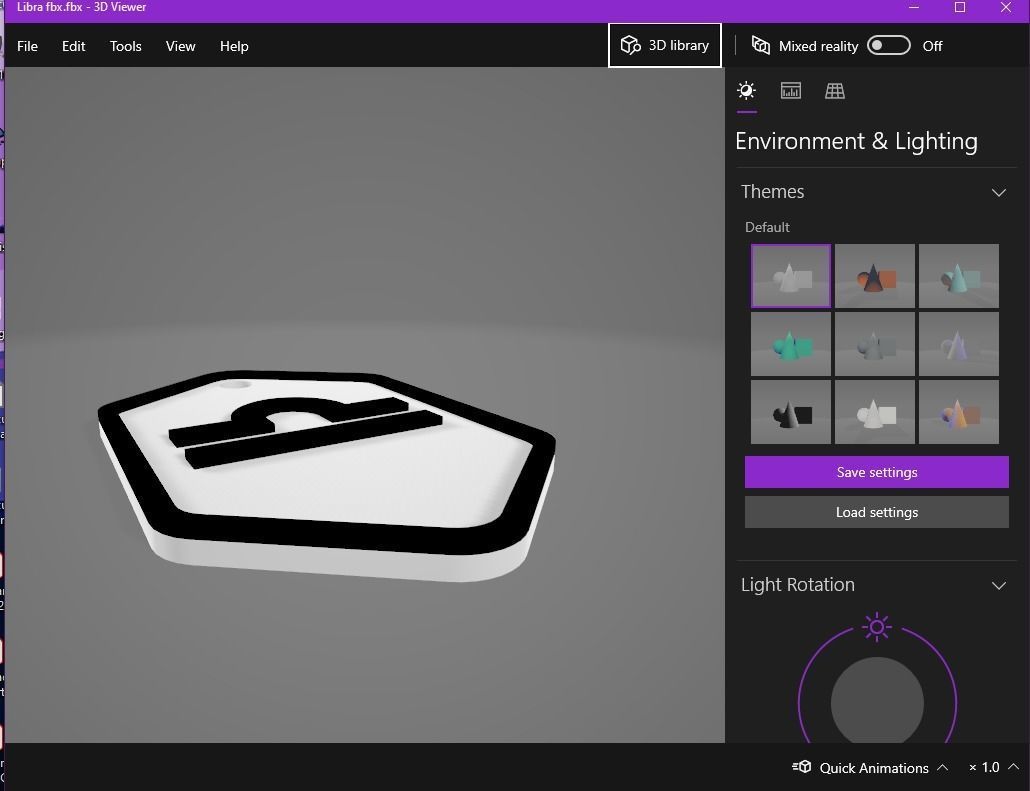Click the Light Rotation section header
This screenshot has height=791, width=1030.
click(877, 585)
